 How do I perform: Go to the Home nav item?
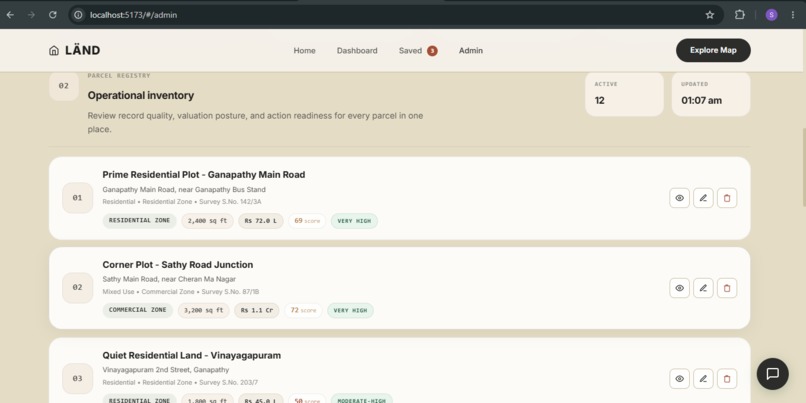(304, 50)
